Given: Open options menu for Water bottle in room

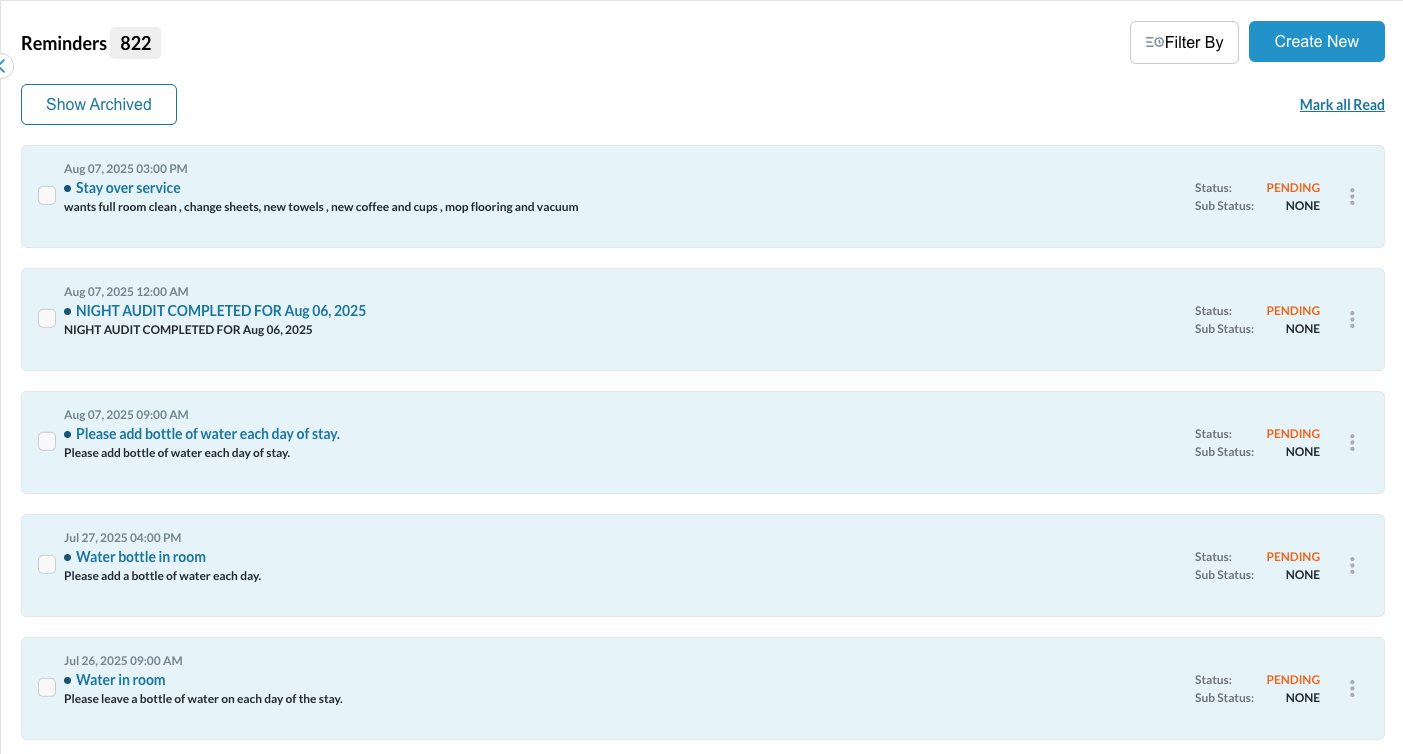Looking at the screenshot, I should point(1352,565).
